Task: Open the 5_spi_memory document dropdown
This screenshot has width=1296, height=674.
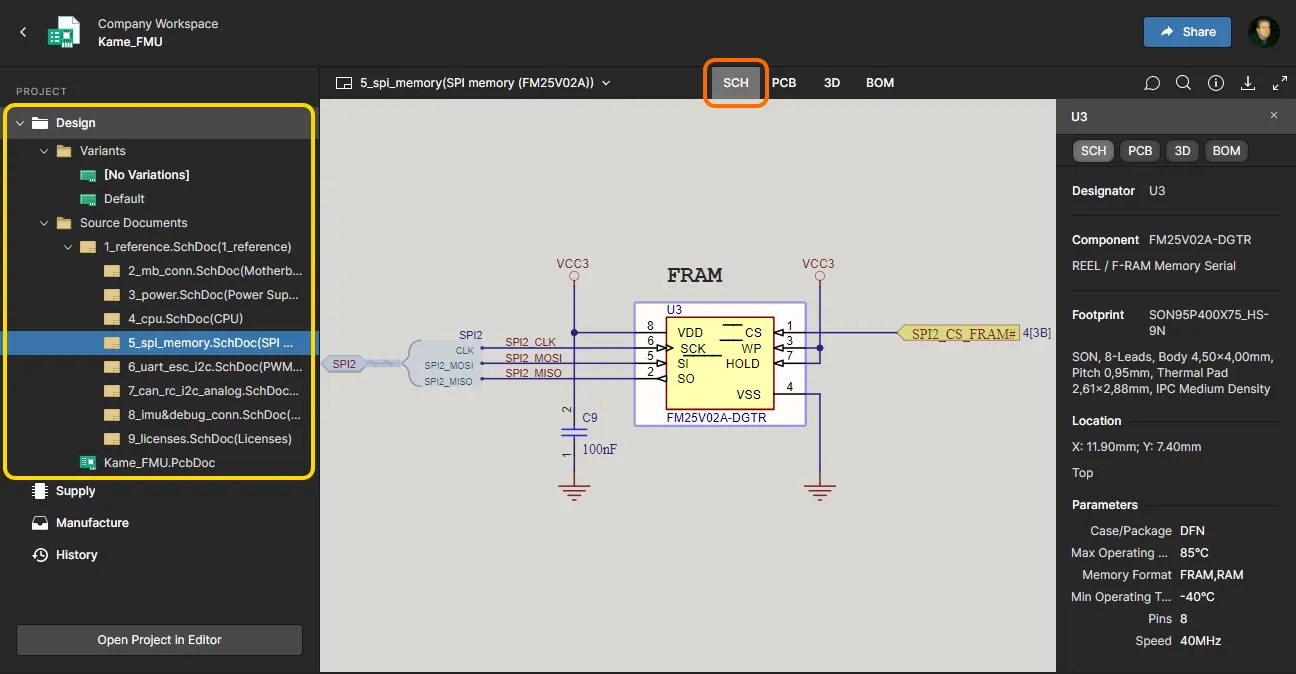Action: click(606, 83)
